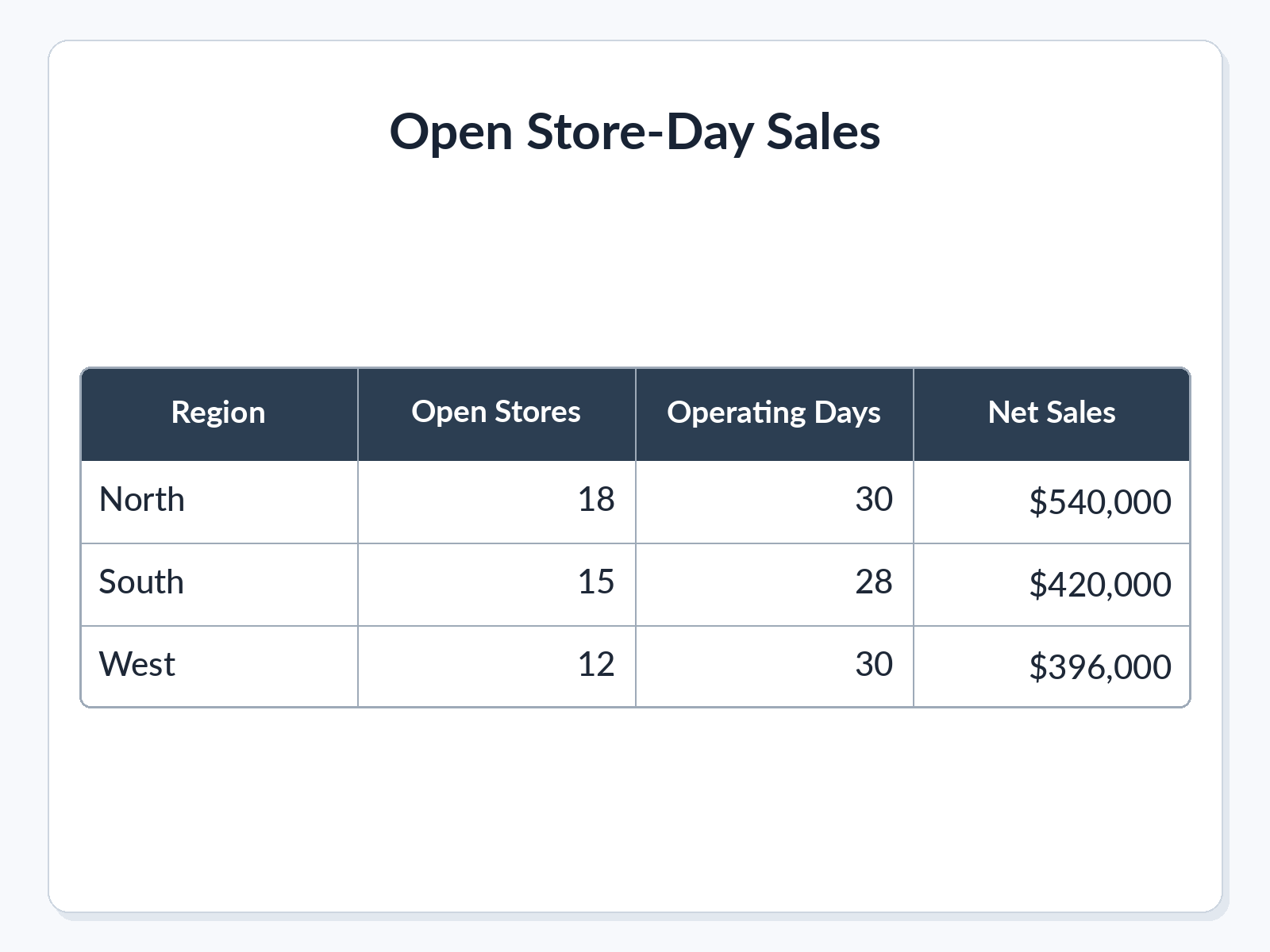Select the $540,000 net sales cell
The height and width of the screenshot is (952, 1270).
pyautogui.click(x=1052, y=501)
